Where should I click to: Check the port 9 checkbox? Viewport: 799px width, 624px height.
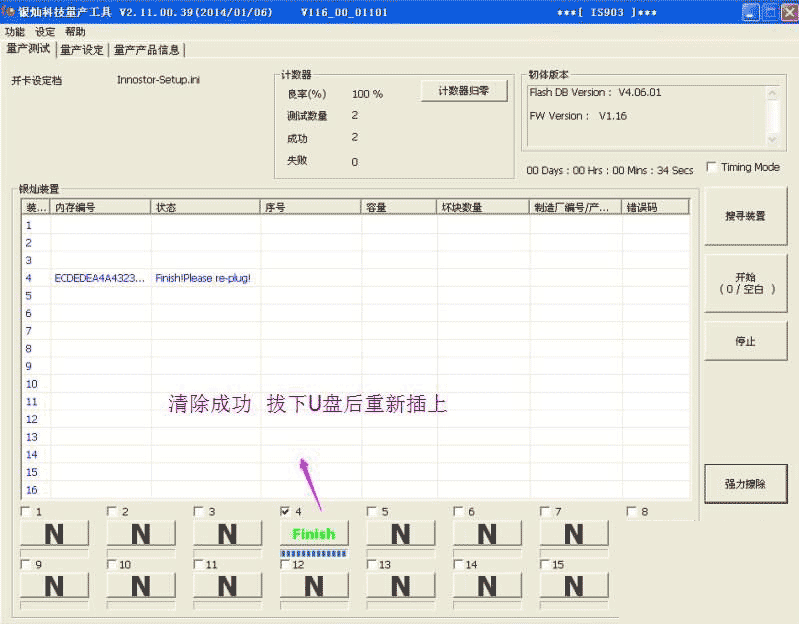[x=25, y=564]
